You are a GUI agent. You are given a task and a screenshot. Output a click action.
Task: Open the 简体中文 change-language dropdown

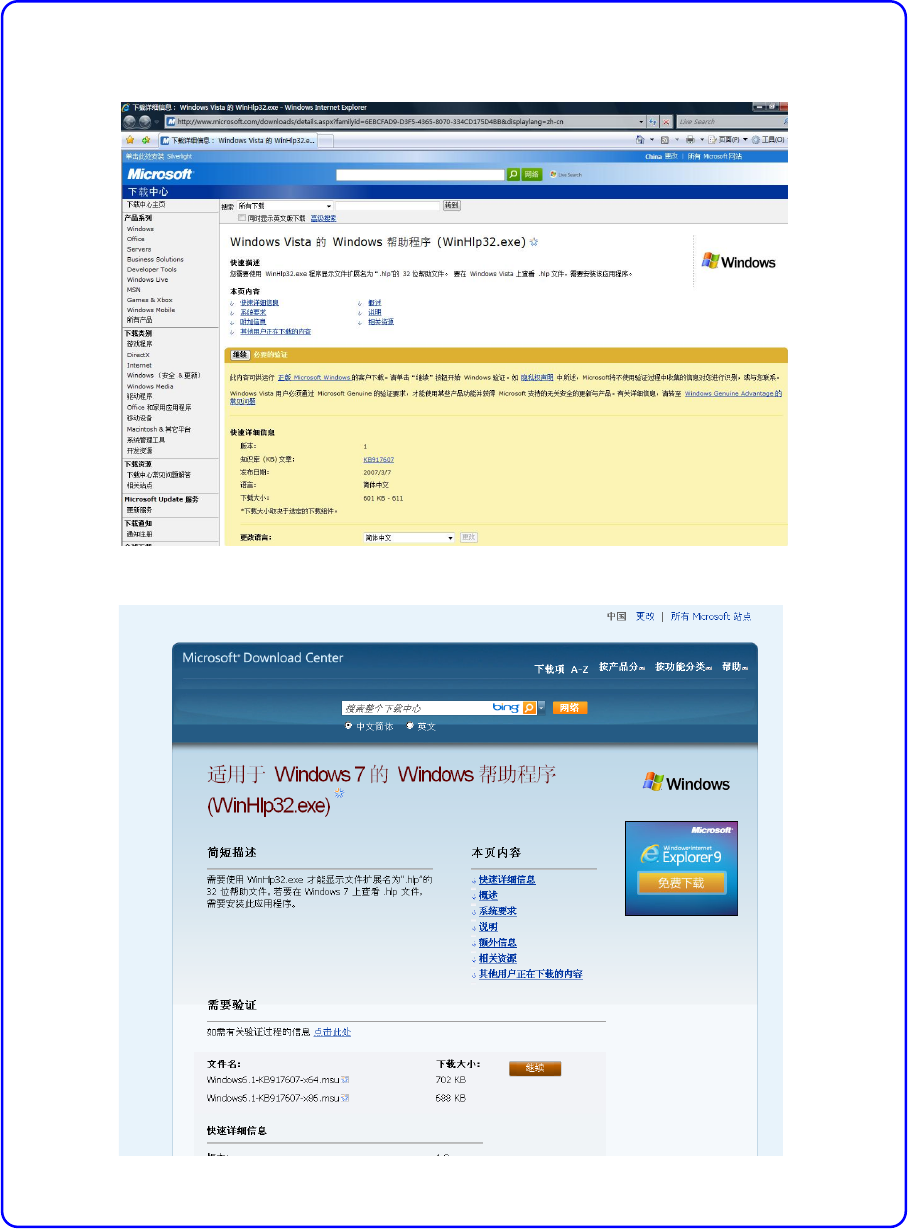[x=409, y=538]
